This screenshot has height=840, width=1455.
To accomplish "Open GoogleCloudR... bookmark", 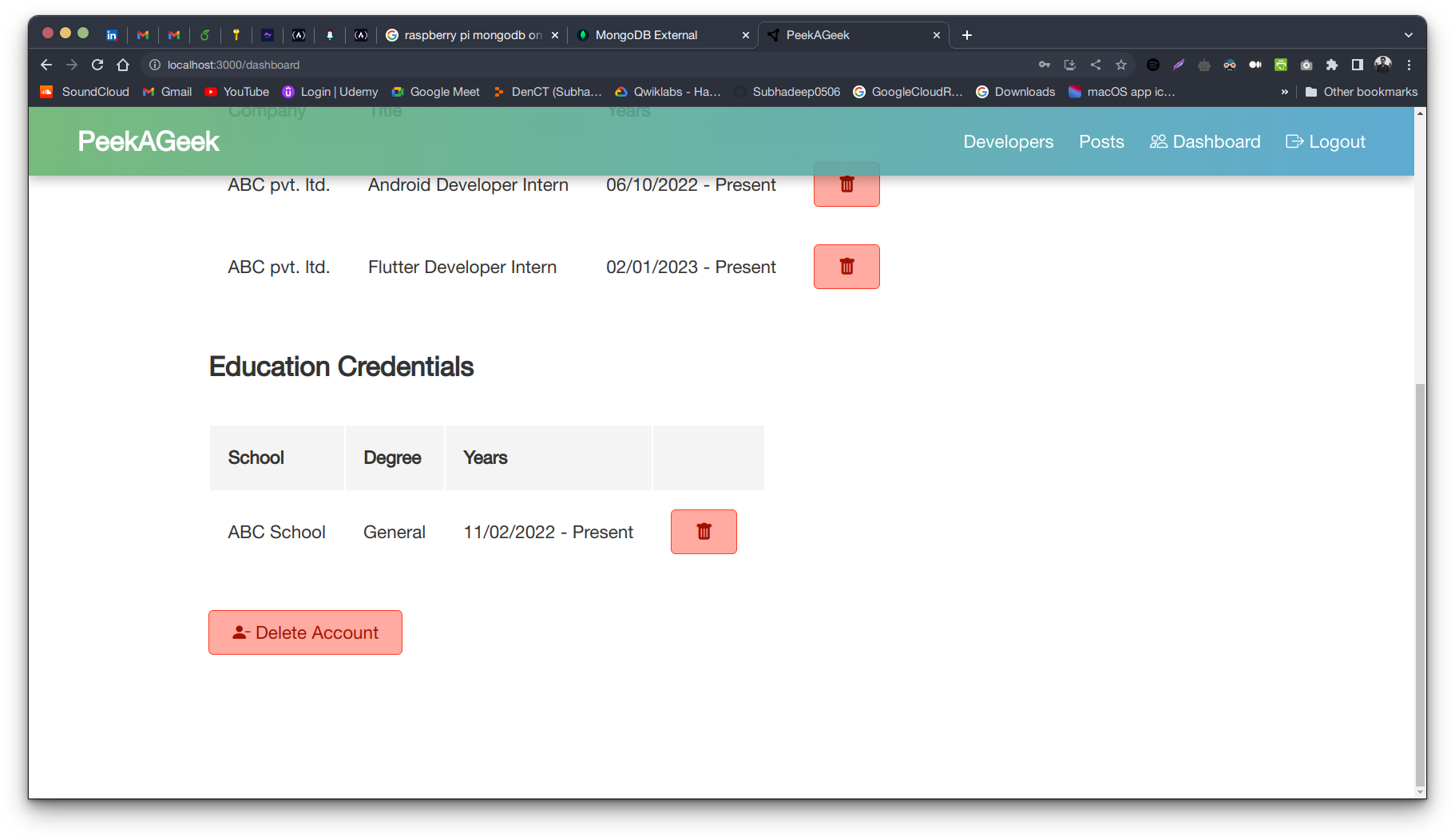I will click(x=908, y=92).
